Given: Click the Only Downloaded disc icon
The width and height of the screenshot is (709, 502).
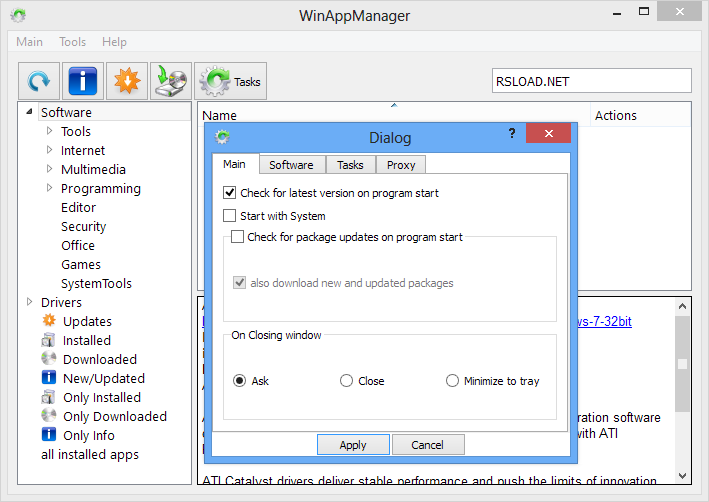Looking at the screenshot, I should (x=48, y=416).
